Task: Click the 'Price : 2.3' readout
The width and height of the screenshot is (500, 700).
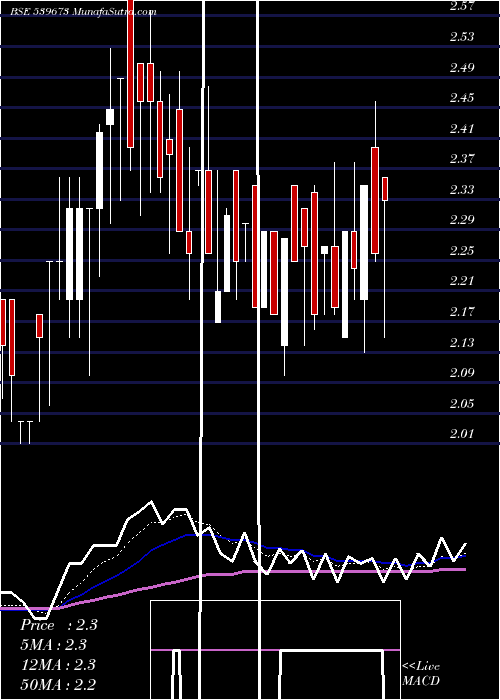Action: pos(59,625)
